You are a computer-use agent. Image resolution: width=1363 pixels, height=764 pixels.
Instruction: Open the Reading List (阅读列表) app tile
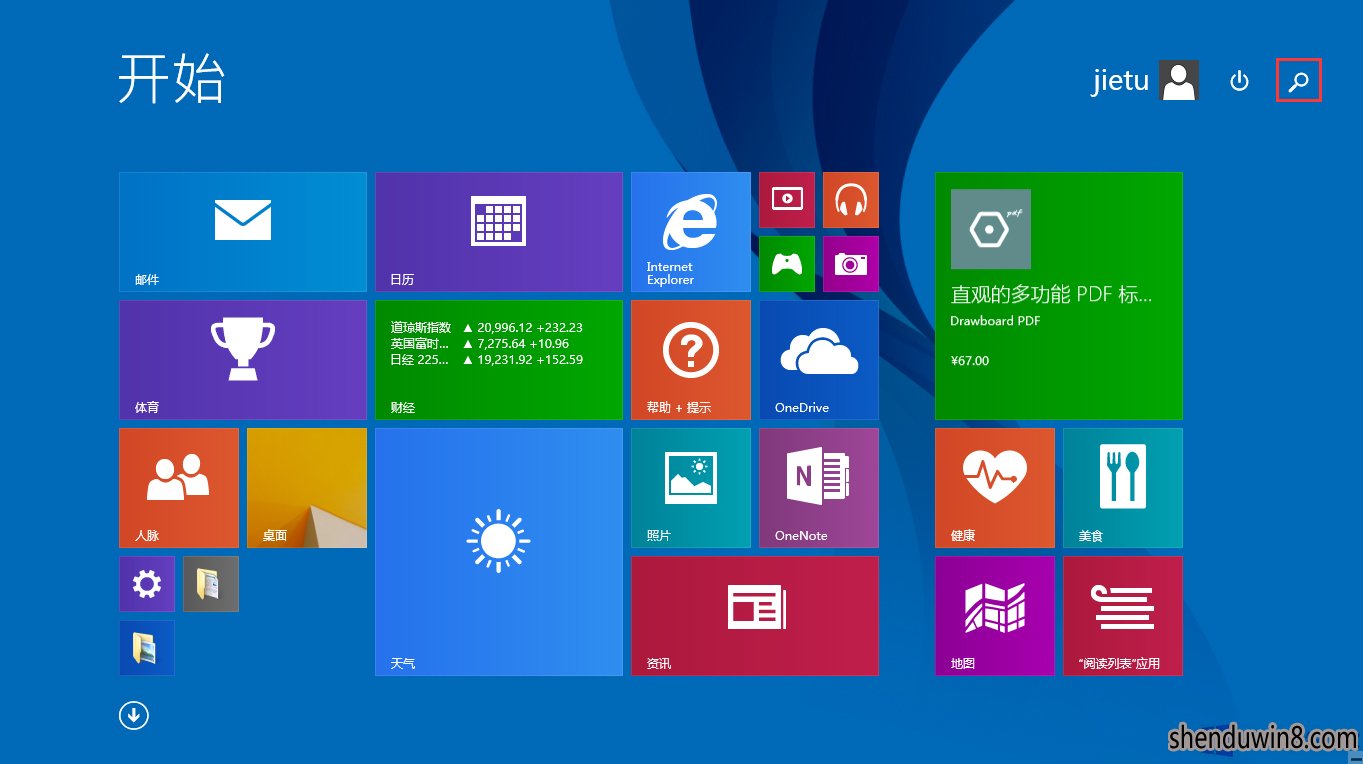1123,616
